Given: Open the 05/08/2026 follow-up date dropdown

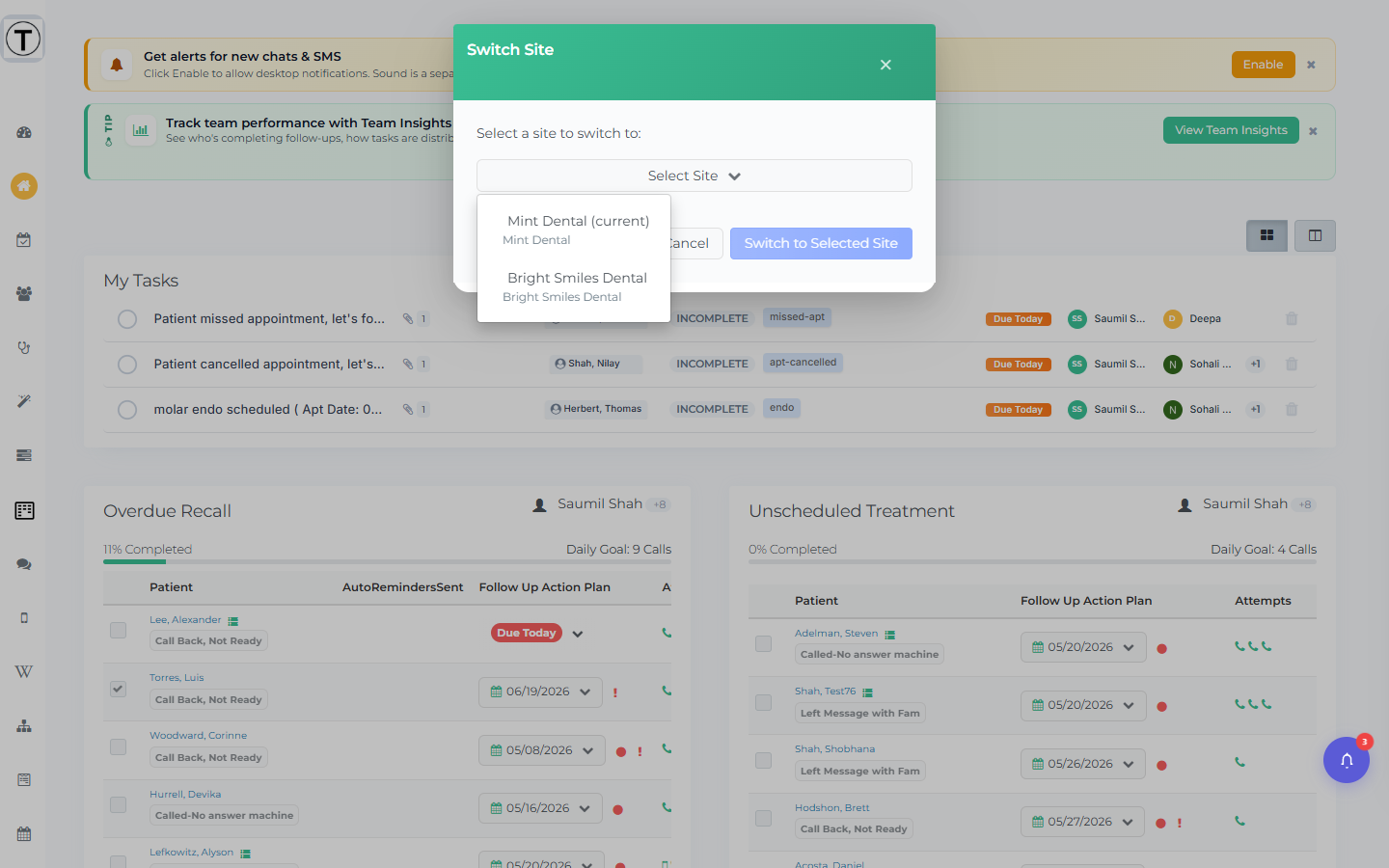Looking at the screenshot, I should click(x=542, y=750).
